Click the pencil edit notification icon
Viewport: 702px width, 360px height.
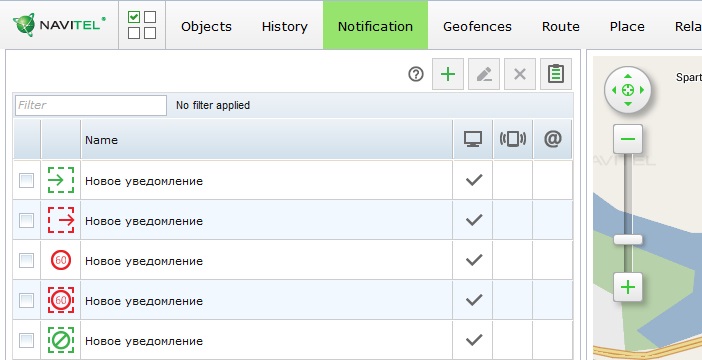click(484, 74)
